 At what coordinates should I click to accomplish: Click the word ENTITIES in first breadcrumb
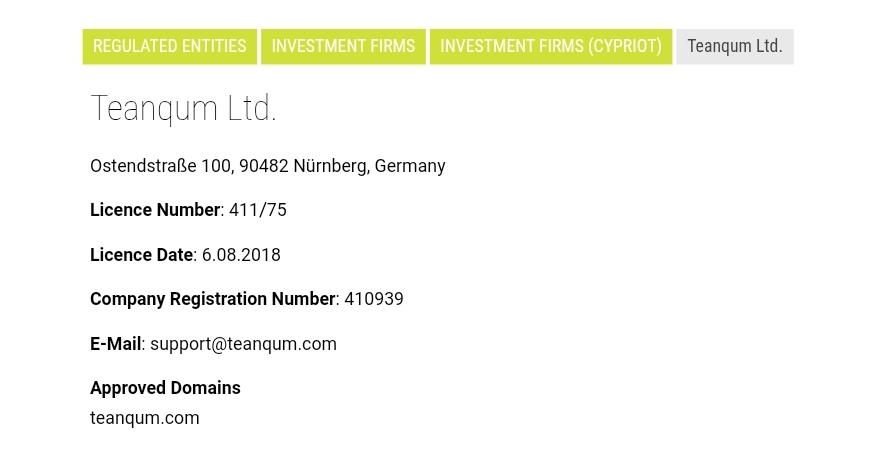[210, 46]
